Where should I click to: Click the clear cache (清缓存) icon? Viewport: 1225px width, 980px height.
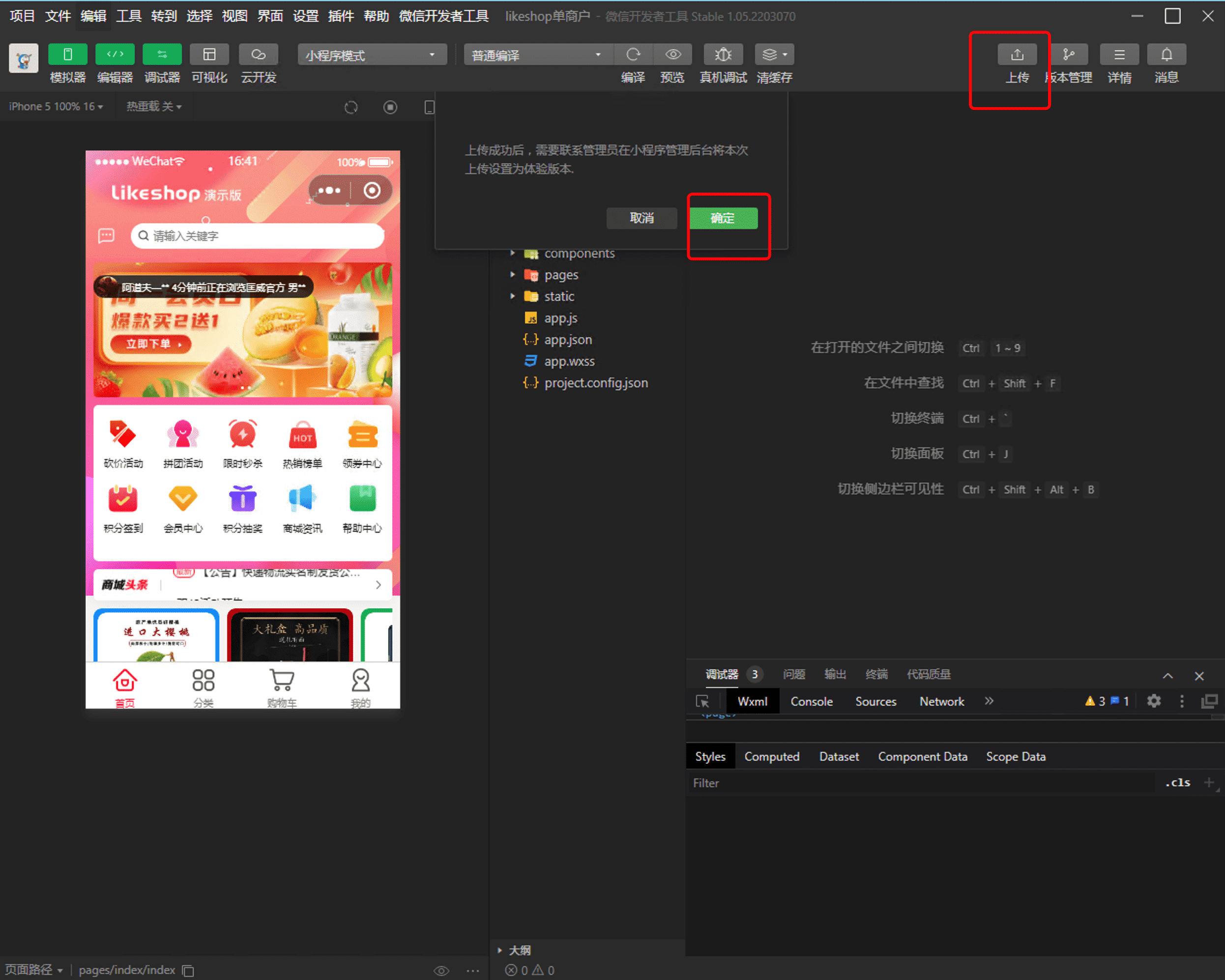(x=774, y=55)
